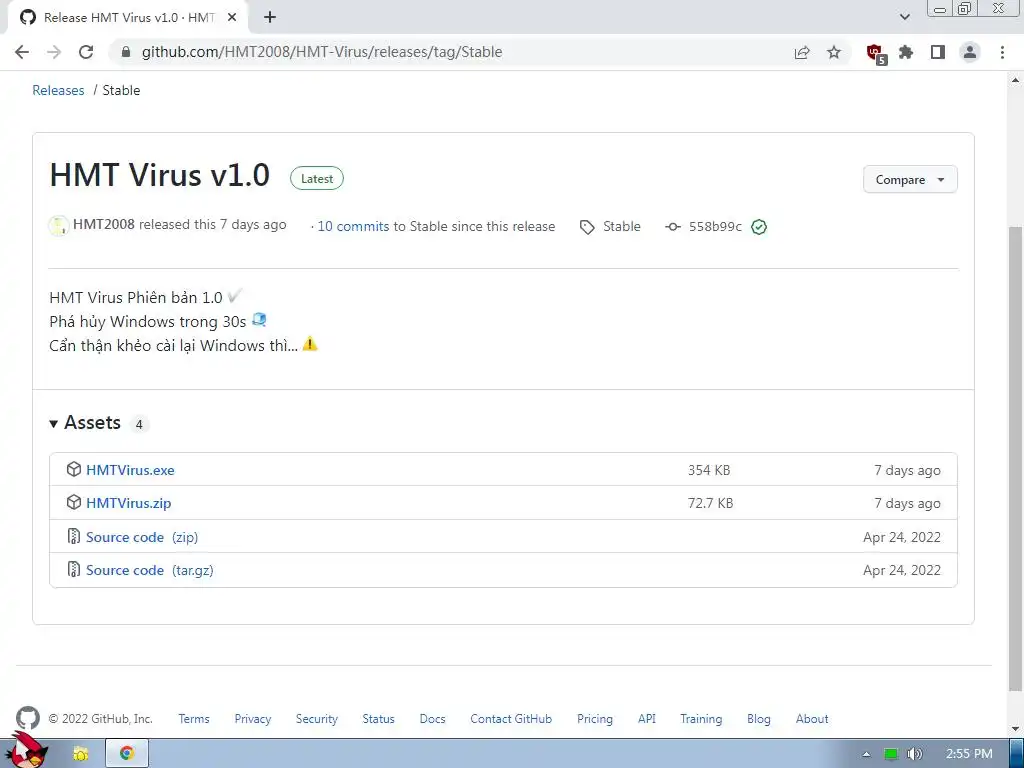Open the Terms footer link
1024x768 pixels.
pyautogui.click(x=194, y=718)
